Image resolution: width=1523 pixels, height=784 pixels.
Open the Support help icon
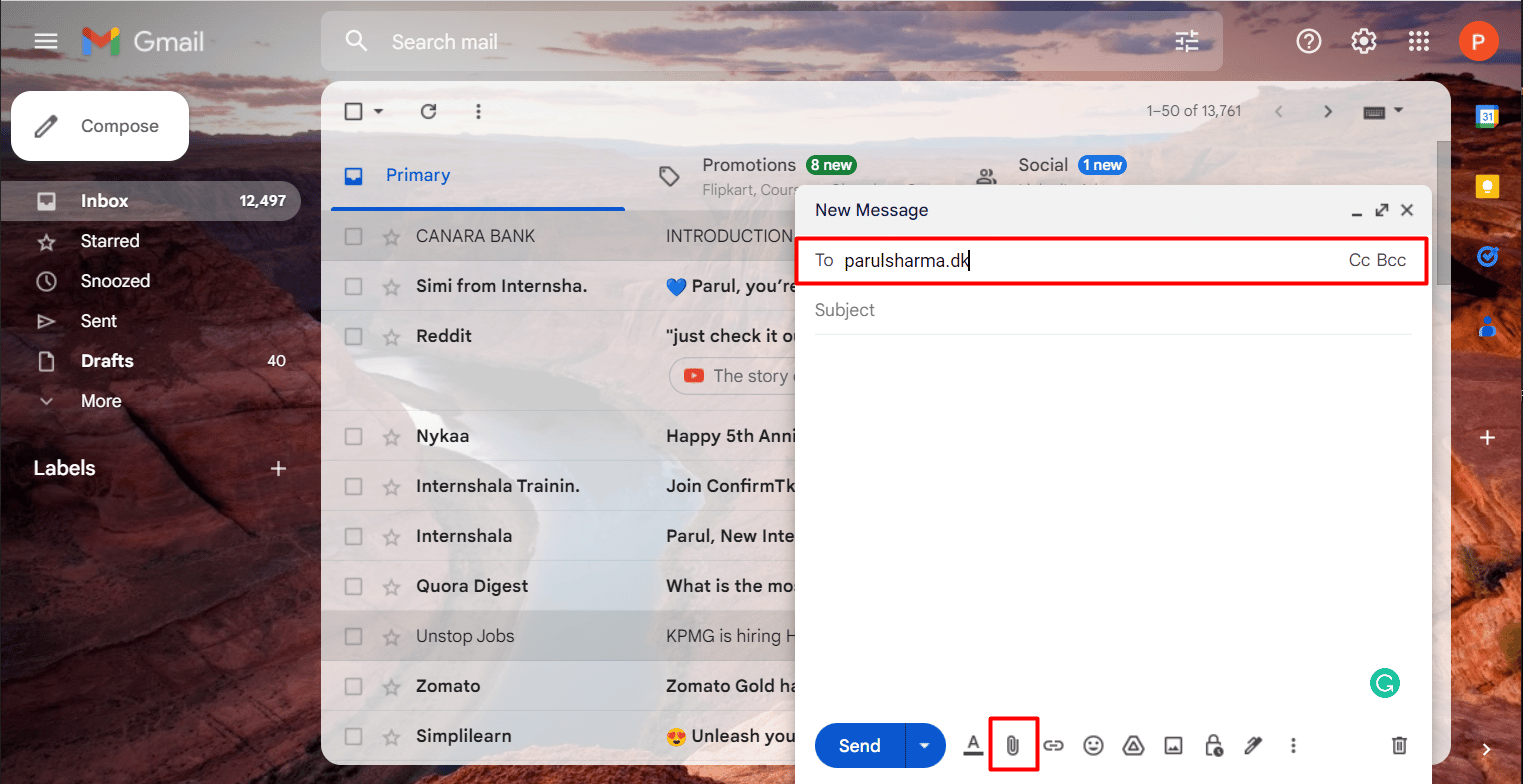click(1308, 41)
